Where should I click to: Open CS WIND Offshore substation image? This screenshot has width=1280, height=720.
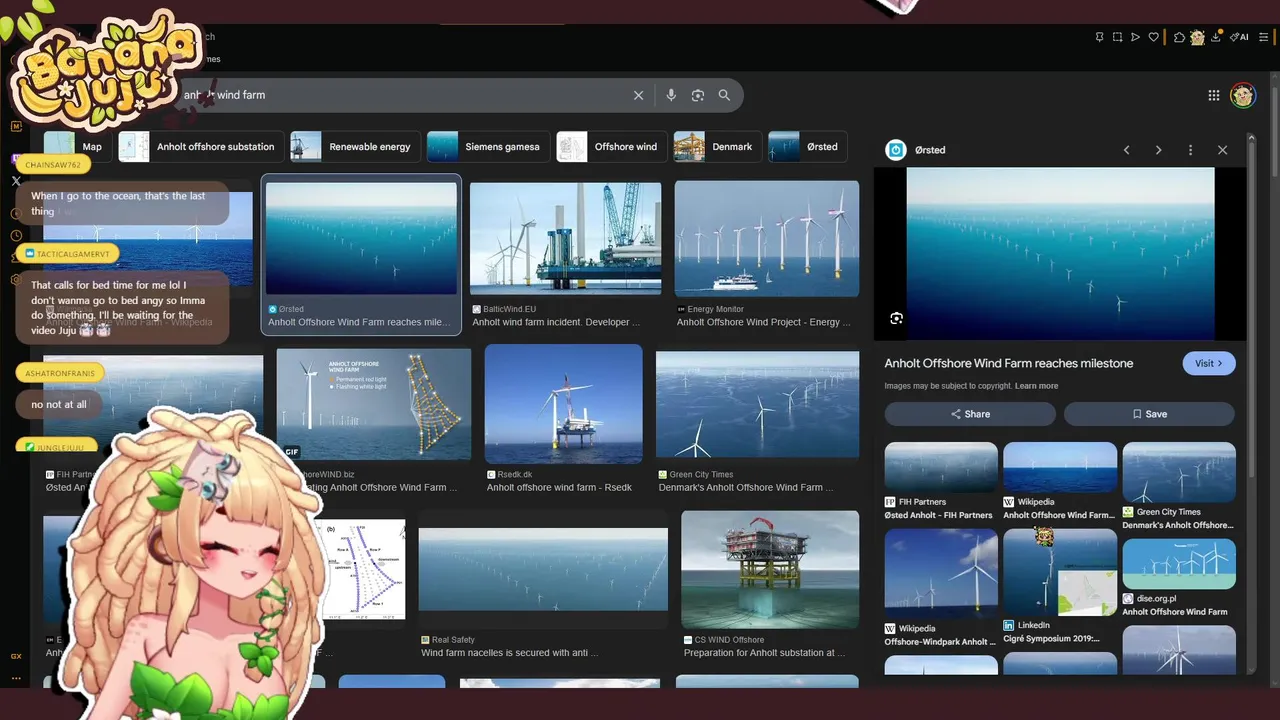[770, 569]
